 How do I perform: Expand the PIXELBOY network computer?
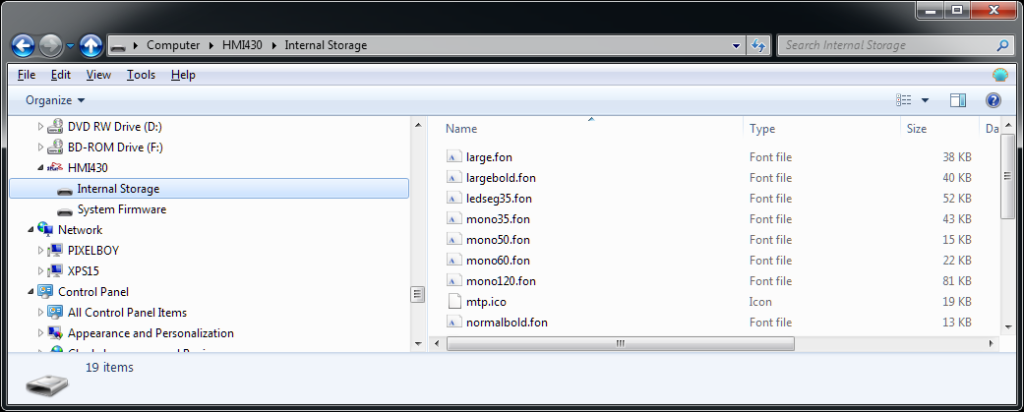click(41, 251)
